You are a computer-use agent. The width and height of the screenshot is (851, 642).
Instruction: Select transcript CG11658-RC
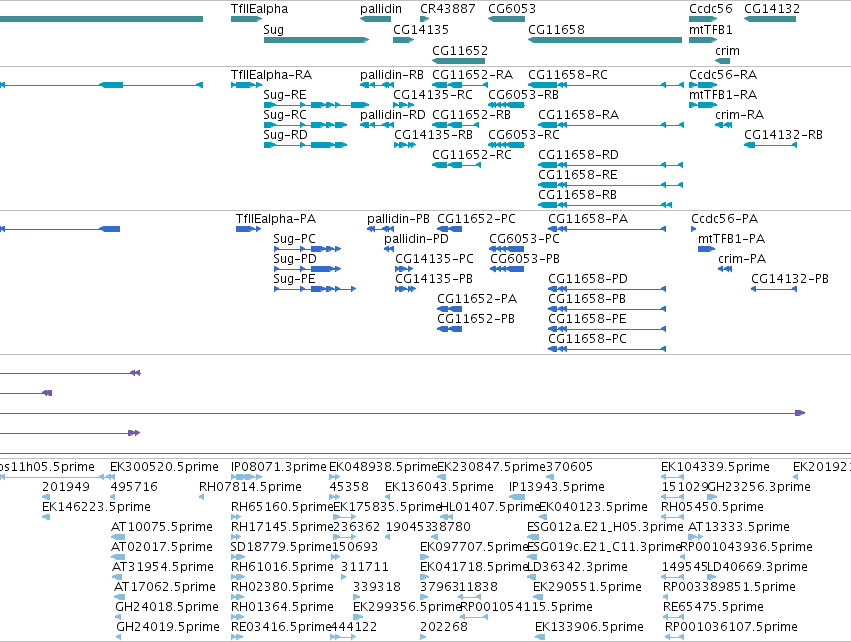click(606, 85)
